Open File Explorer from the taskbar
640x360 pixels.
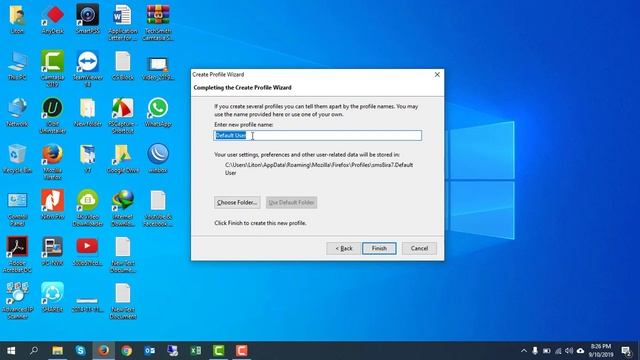click(57, 351)
